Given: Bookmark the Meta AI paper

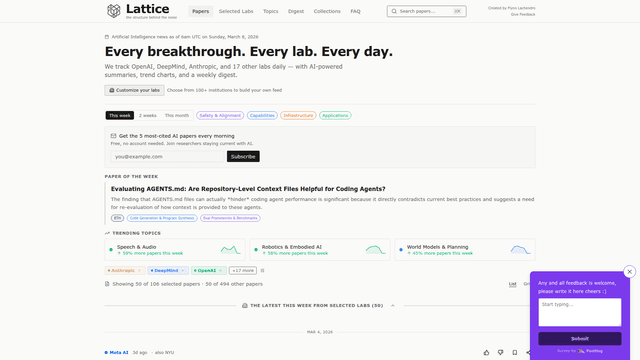Looking at the screenshot, I should [515, 352].
